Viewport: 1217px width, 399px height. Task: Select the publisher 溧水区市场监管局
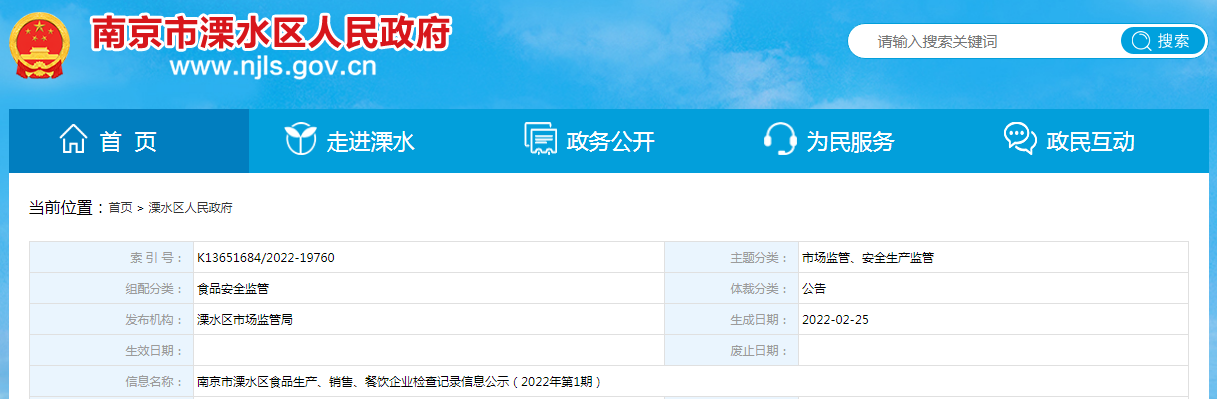click(x=245, y=319)
